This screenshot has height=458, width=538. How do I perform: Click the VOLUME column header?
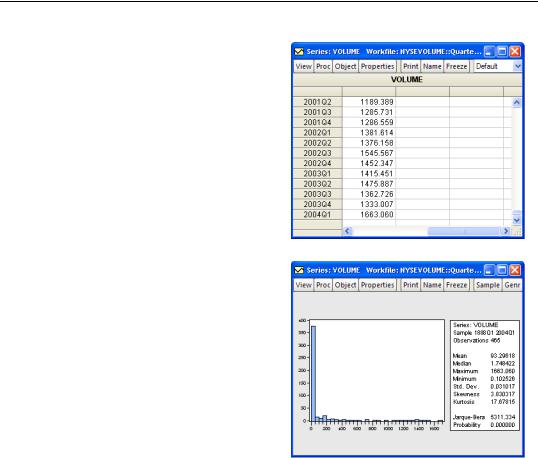(407, 80)
